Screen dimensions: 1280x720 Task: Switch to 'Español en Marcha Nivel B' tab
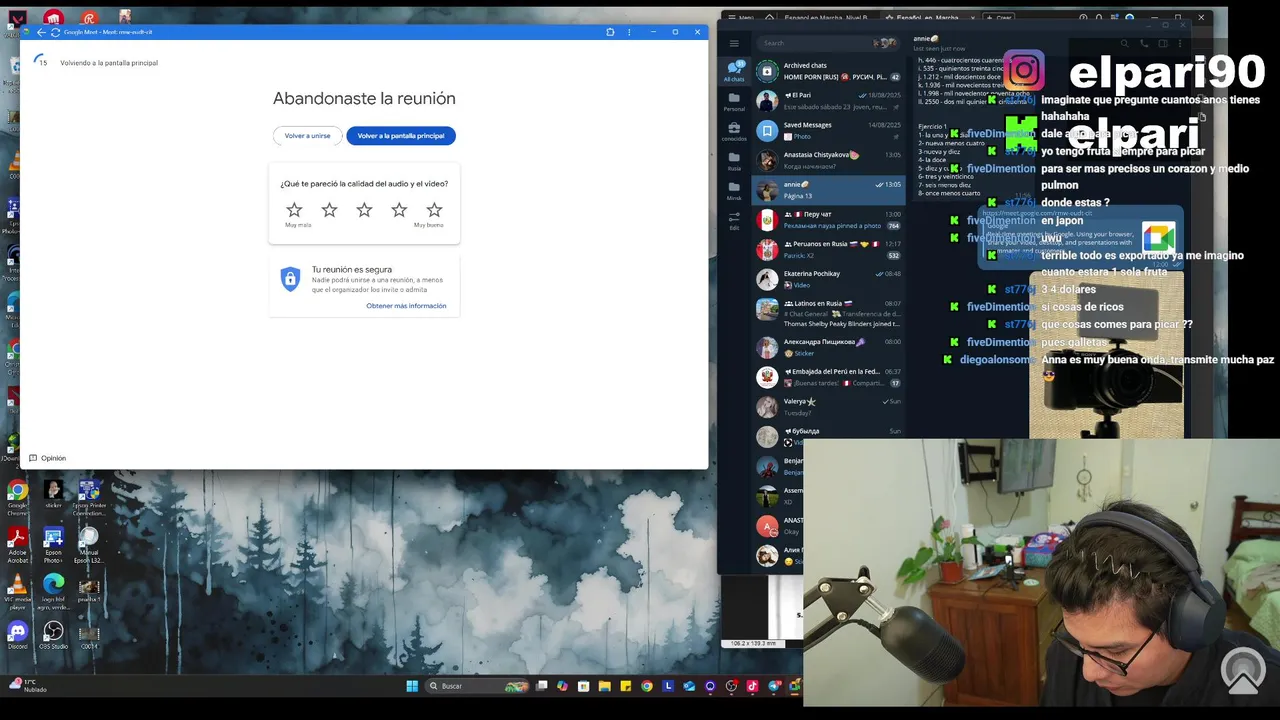(826, 17)
